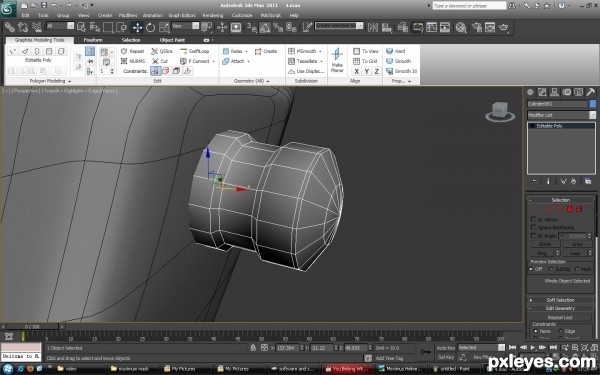Click the Render teapot icon
600x375 pixels.
click(504, 27)
